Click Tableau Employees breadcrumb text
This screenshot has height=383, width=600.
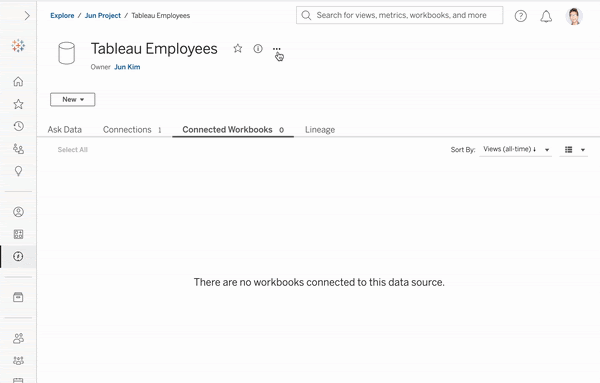pyautogui.click(x=161, y=16)
